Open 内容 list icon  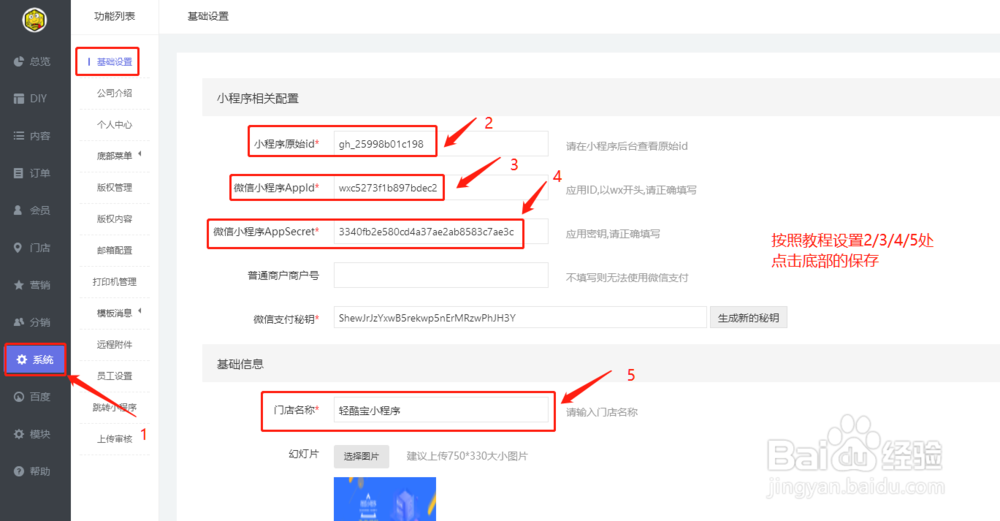[x=18, y=136]
